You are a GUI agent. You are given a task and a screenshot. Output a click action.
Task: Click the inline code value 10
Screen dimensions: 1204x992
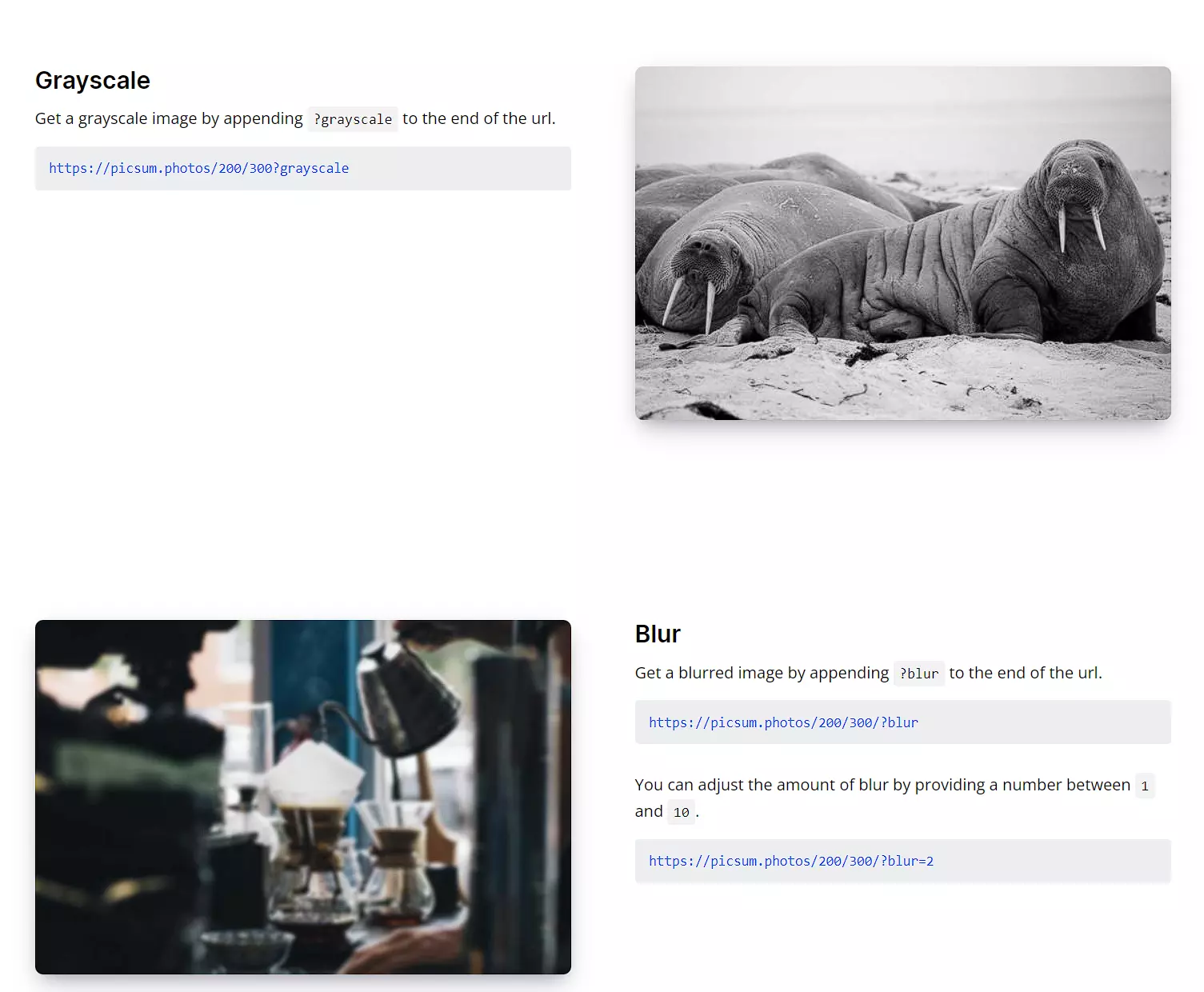coord(681,812)
